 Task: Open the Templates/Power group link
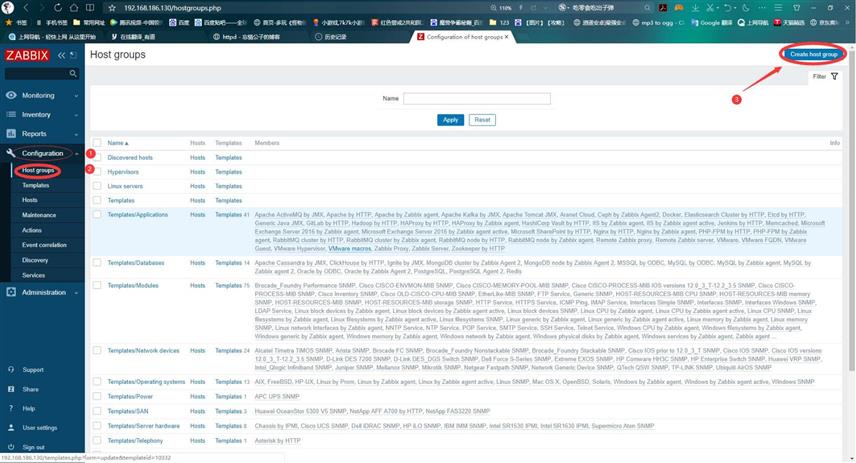point(130,396)
